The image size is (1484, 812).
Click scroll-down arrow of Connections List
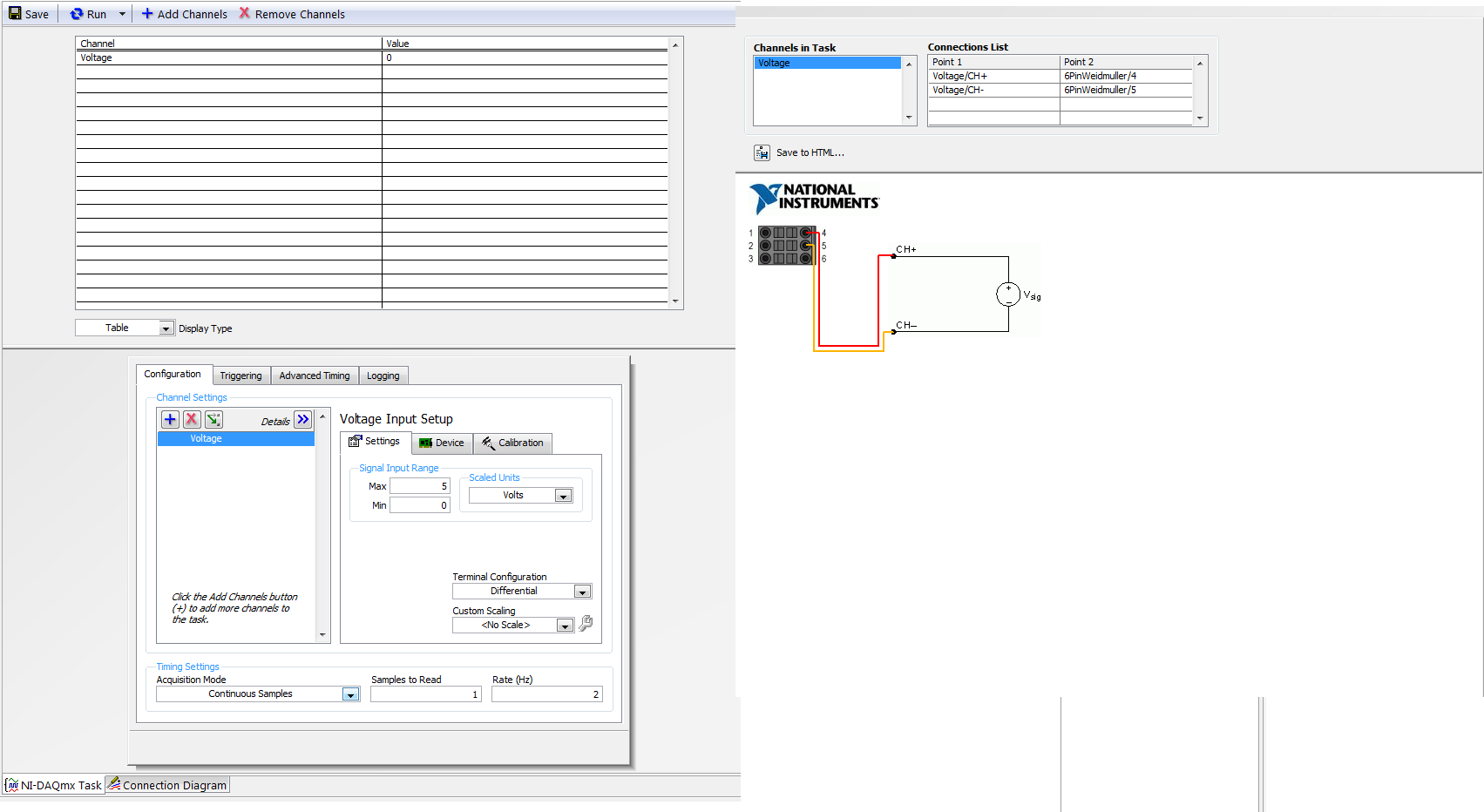pyautogui.click(x=1200, y=118)
